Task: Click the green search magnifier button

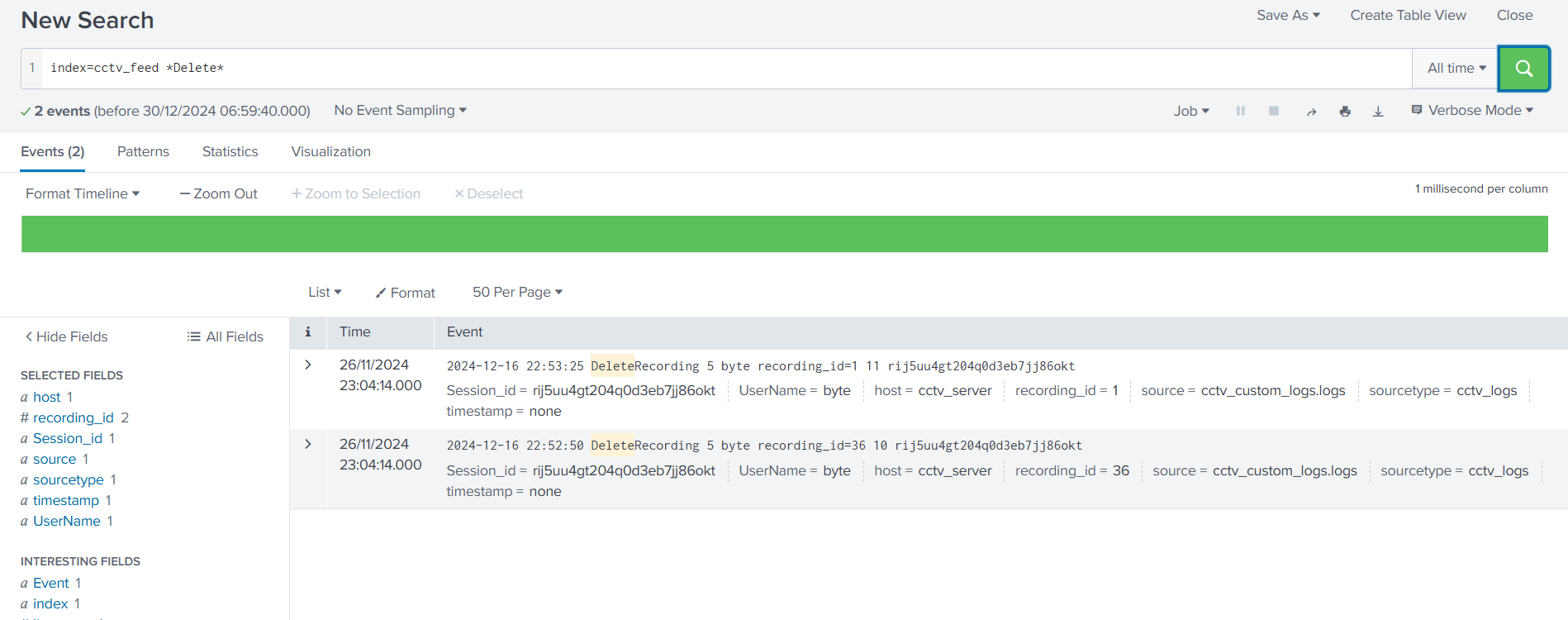Action: coord(1523,69)
